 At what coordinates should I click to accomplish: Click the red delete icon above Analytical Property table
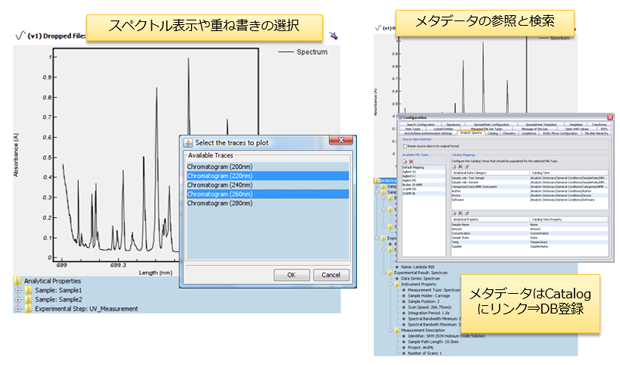[x=460, y=213]
